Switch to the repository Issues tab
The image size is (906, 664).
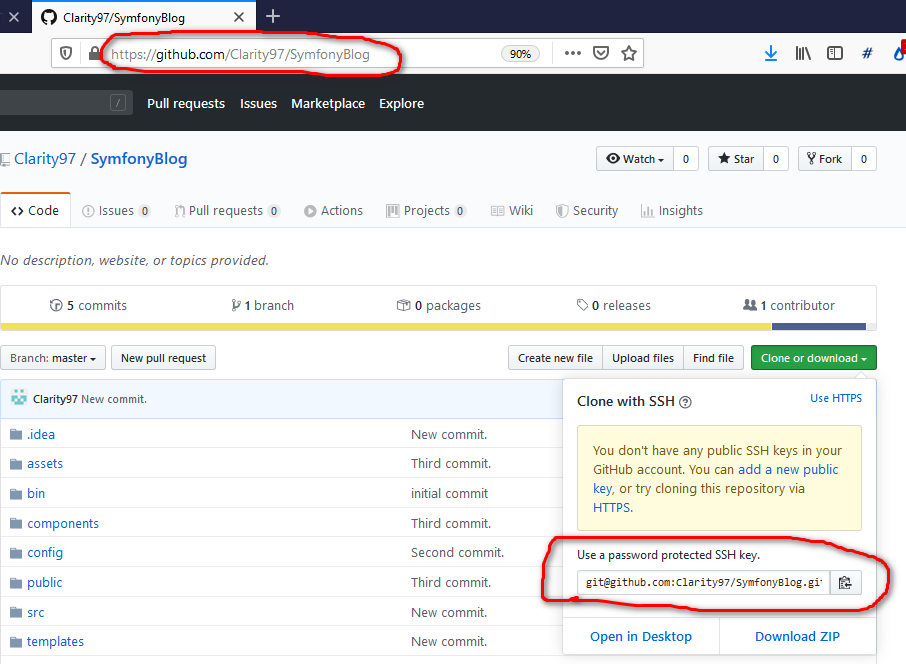point(116,211)
